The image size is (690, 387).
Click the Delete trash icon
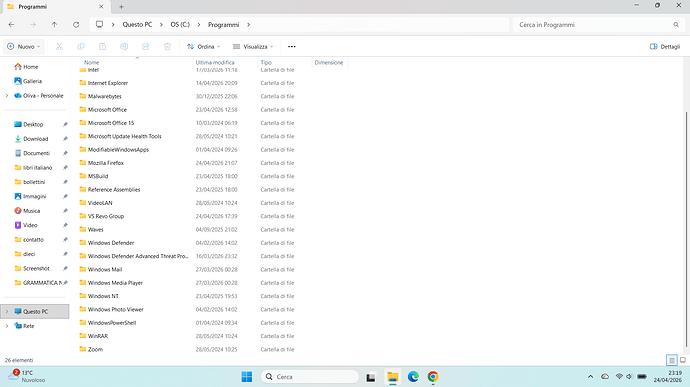(x=167, y=46)
